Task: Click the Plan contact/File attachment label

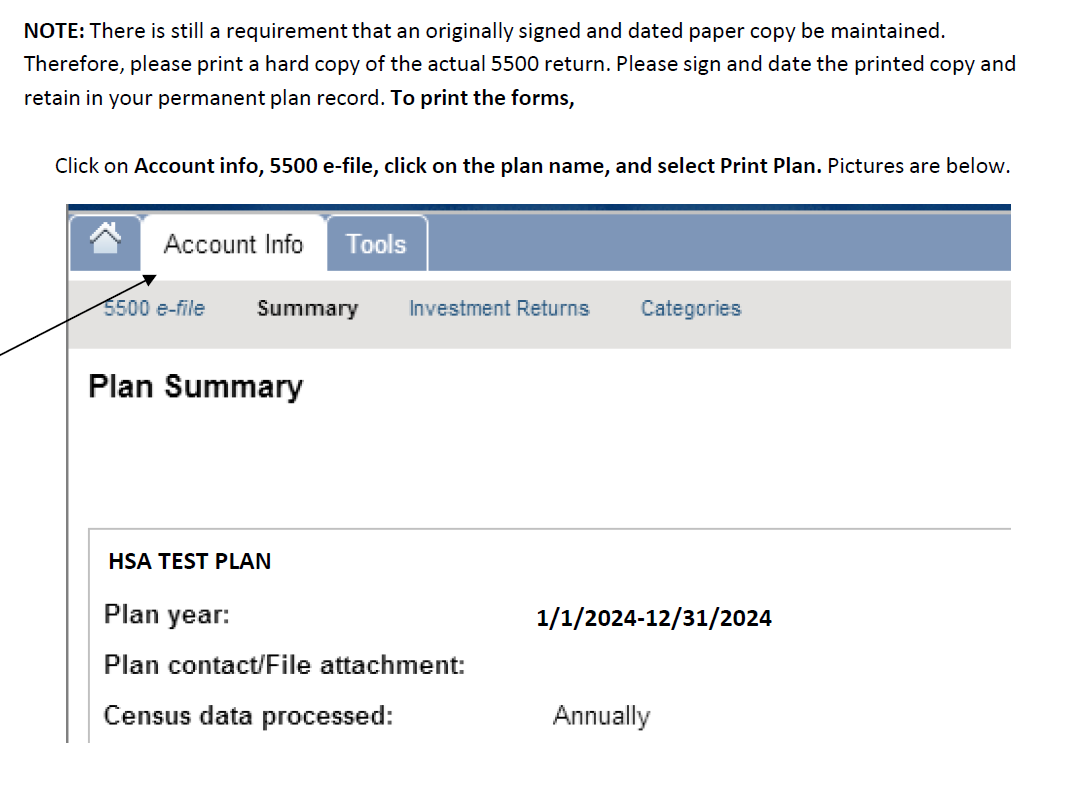Action: click(285, 664)
